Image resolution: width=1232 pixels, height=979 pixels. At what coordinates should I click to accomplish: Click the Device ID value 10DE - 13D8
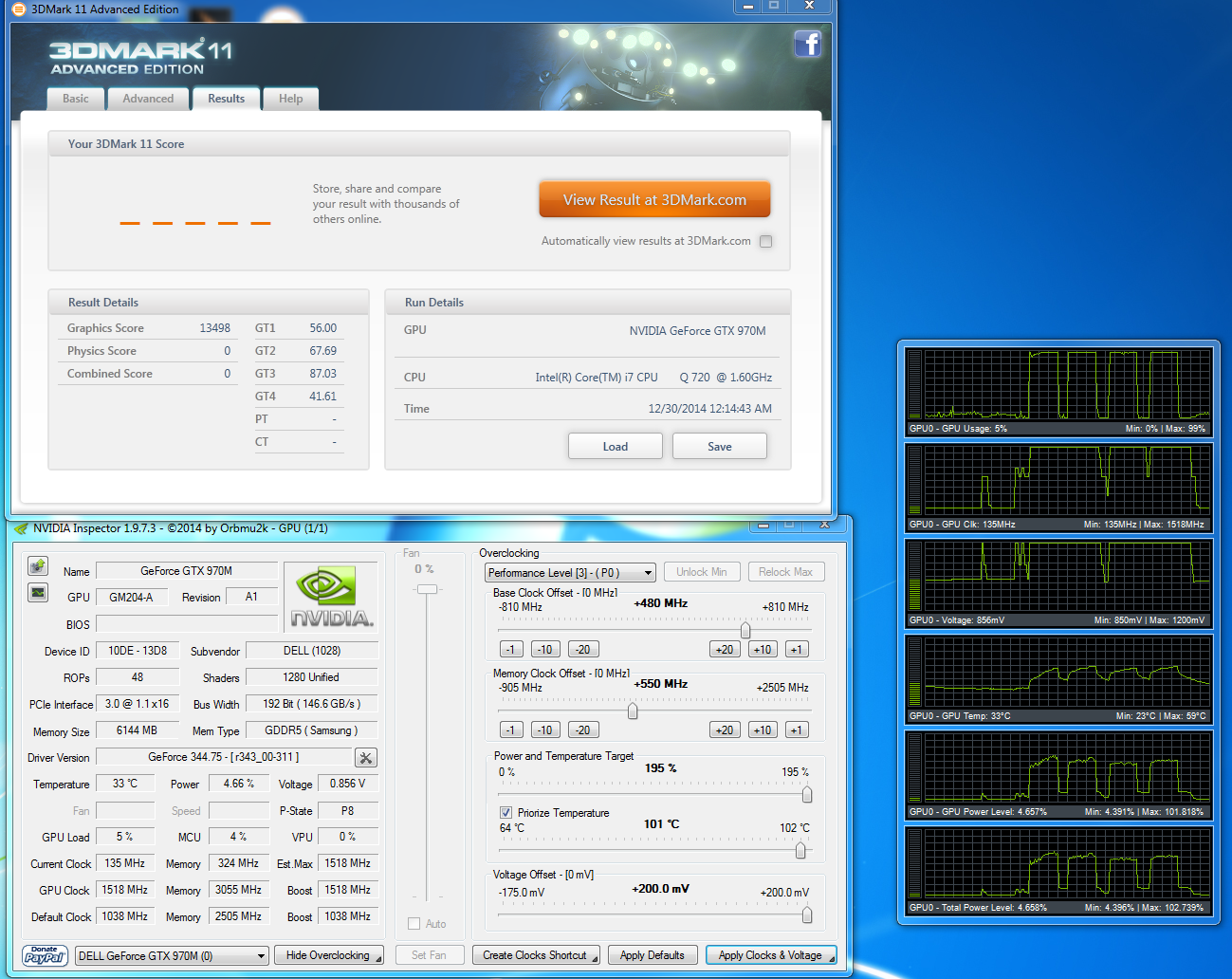click(x=138, y=651)
